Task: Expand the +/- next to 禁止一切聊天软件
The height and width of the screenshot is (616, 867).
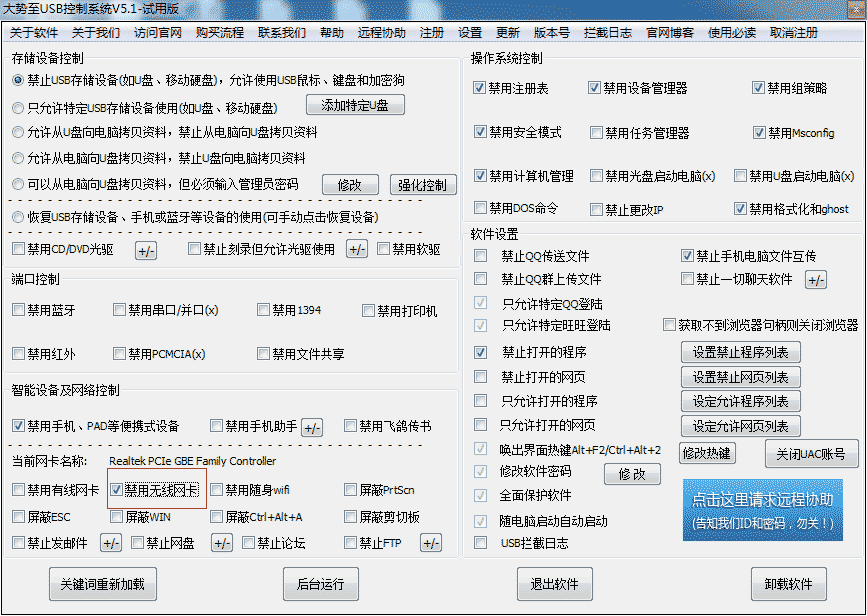Action: point(816,280)
